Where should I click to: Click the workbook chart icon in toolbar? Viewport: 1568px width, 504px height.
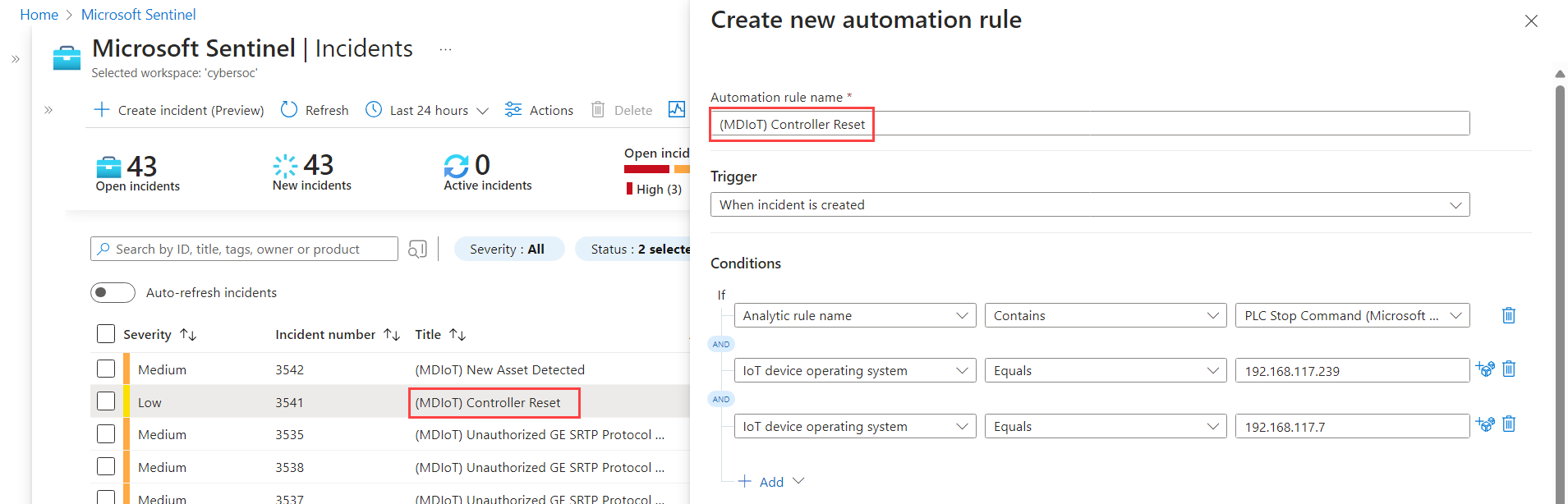(x=677, y=109)
